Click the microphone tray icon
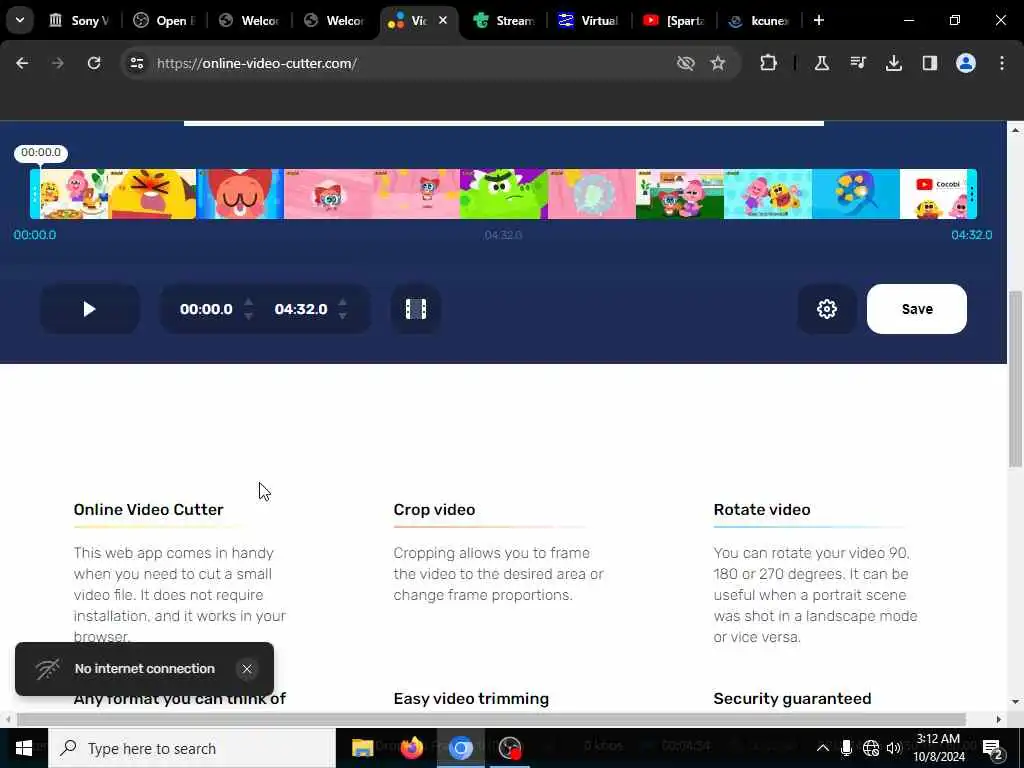Viewport: 1024px width, 768px height. tap(846, 748)
